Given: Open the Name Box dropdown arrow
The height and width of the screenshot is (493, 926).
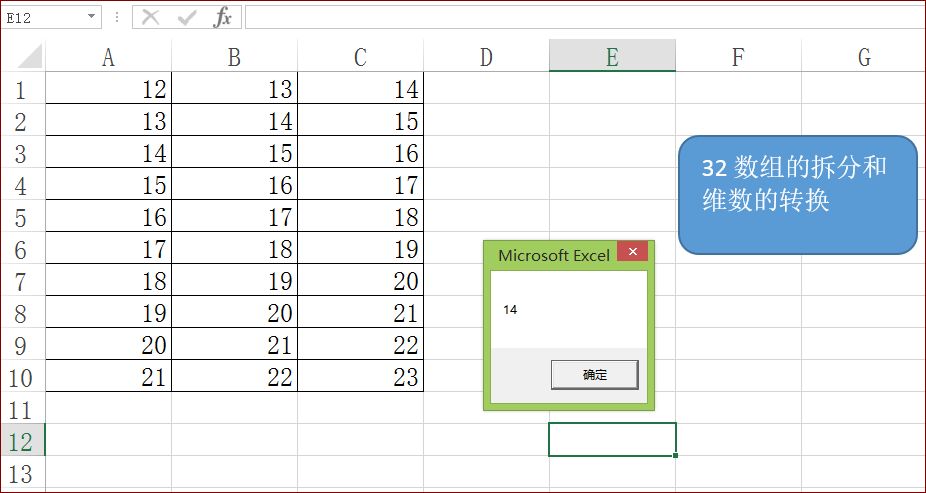Looking at the screenshot, I should pyautogui.click(x=91, y=17).
